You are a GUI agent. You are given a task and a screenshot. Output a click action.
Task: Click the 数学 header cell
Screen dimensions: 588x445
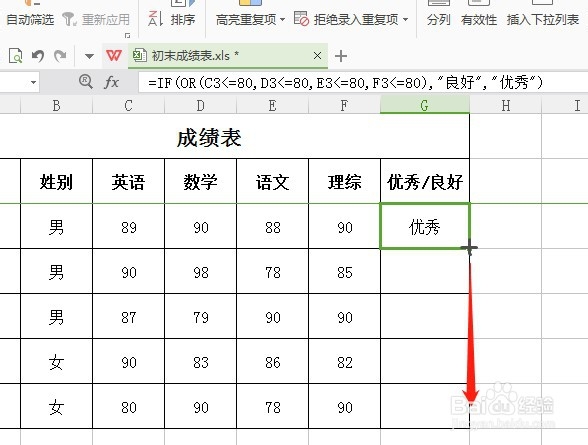click(200, 182)
